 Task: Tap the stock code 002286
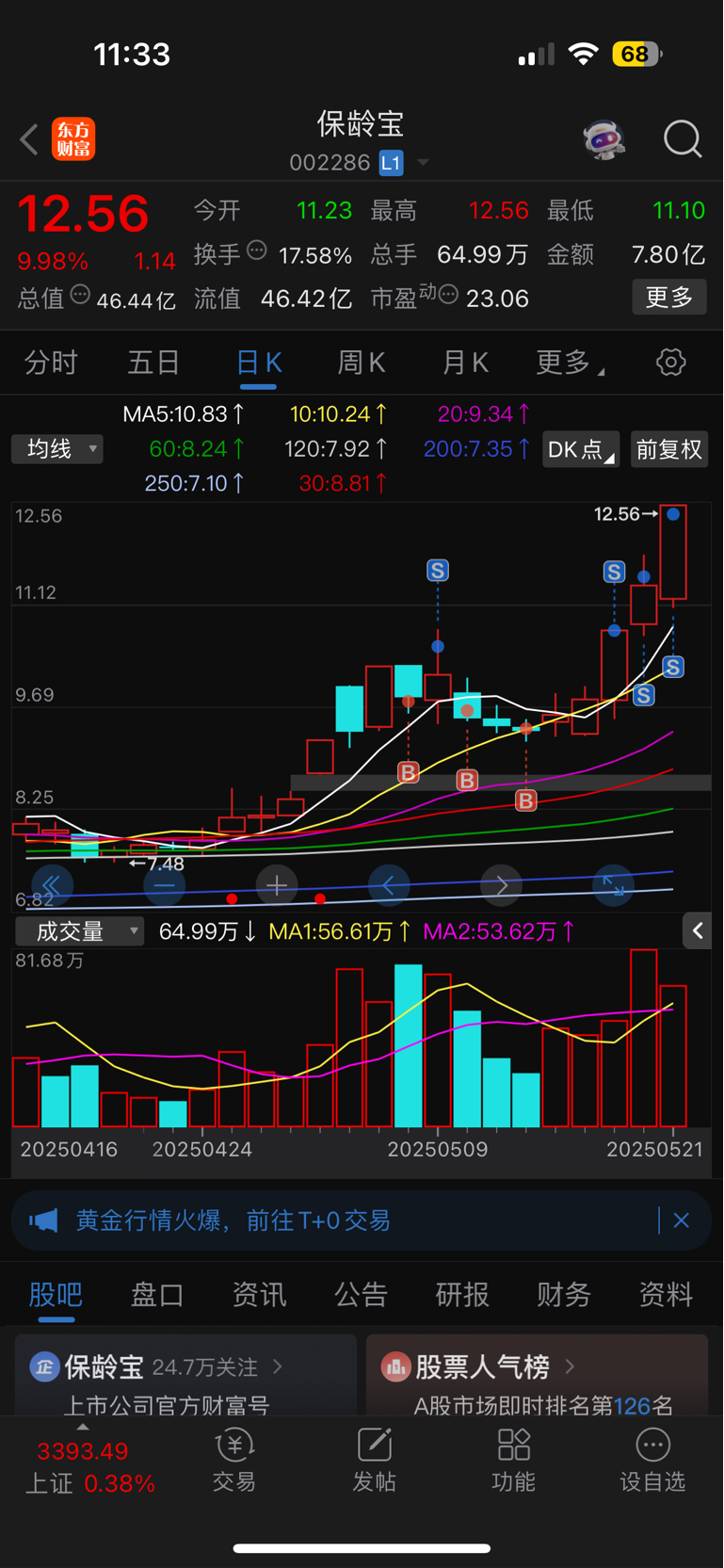[x=330, y=163]
